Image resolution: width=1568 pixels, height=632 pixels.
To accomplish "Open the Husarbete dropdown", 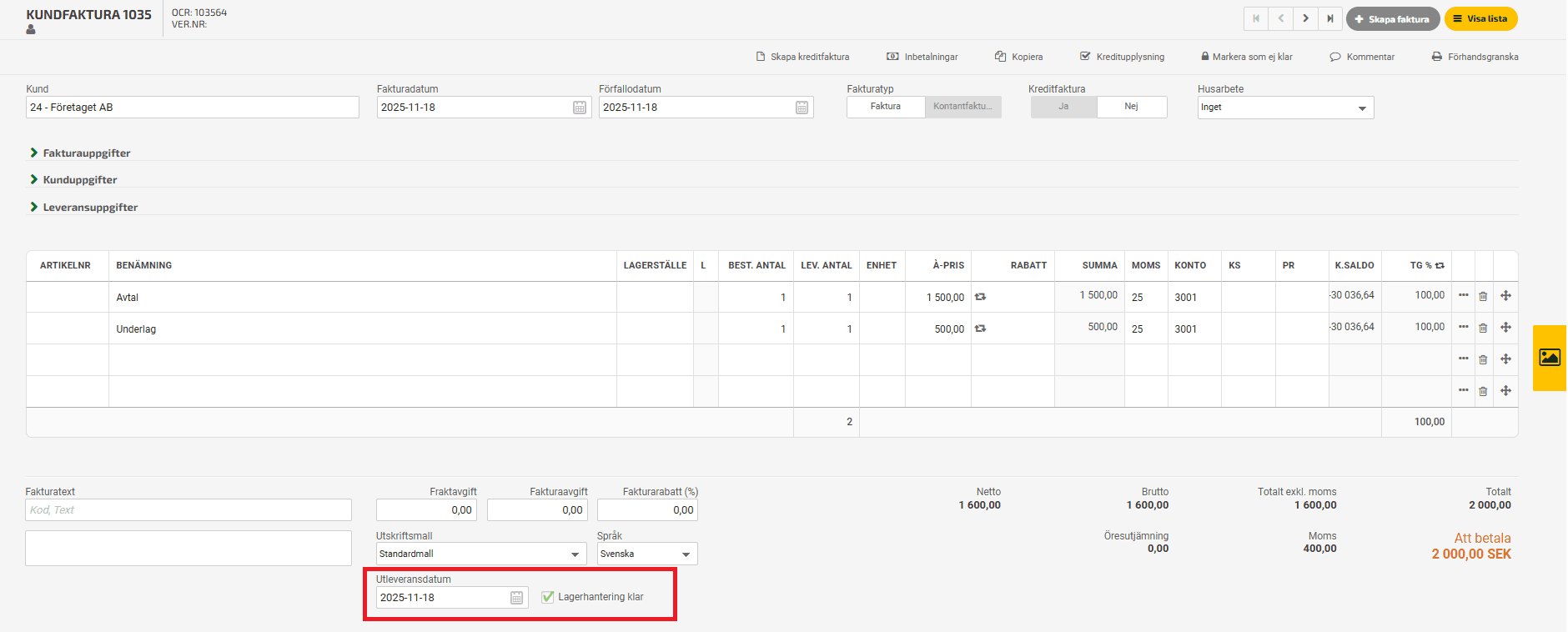I will click(1284, 108).
